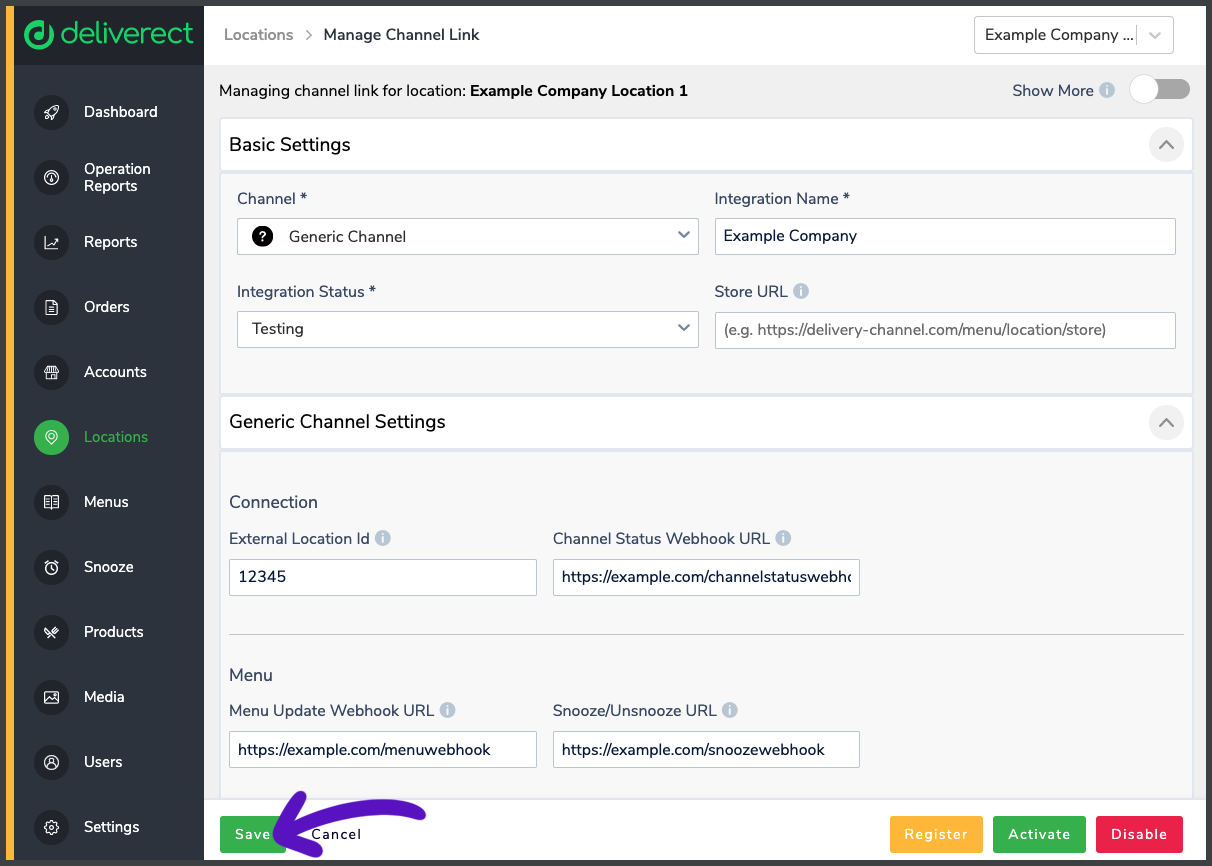Click the 'Connection' subsection heading
The image size is (1212, 866).
point(273,502)
